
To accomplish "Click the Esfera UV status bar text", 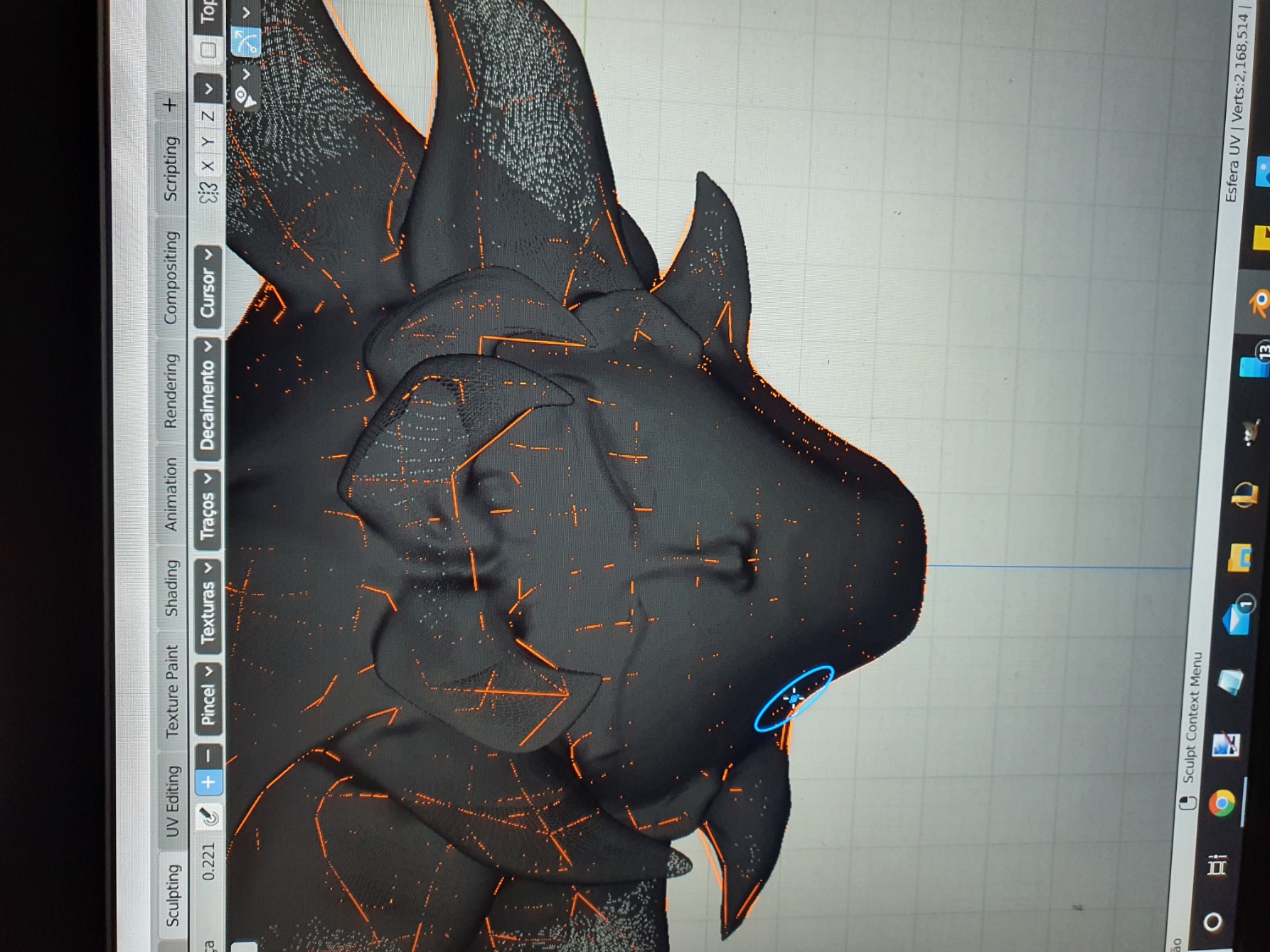I will click(1232, 168).
